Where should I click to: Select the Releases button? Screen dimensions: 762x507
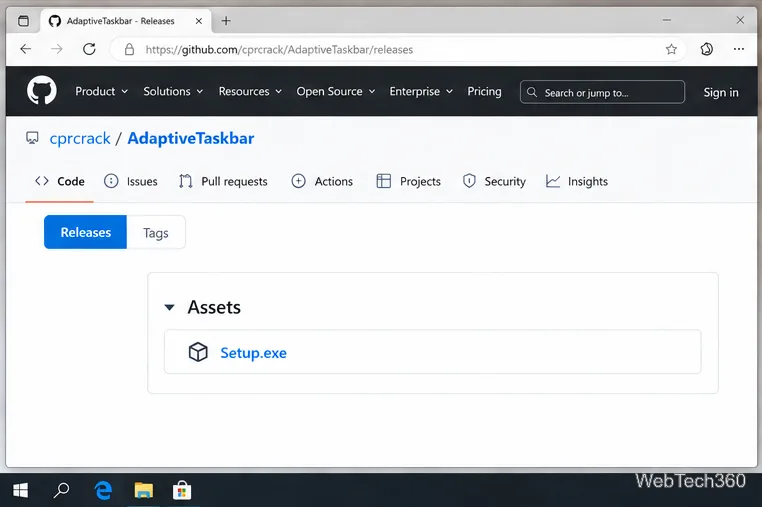tap(86, 232)
